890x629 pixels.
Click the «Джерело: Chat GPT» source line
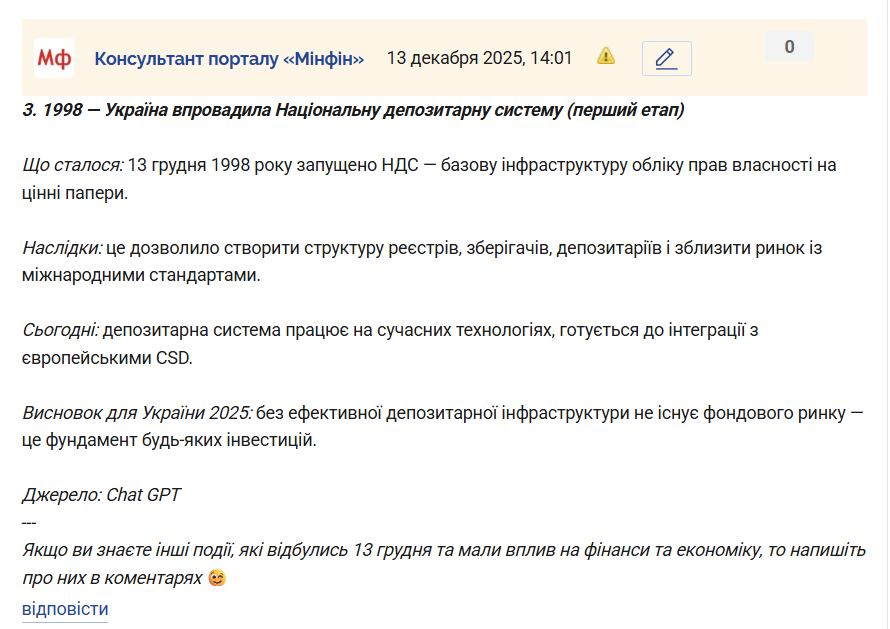[101, 494]
